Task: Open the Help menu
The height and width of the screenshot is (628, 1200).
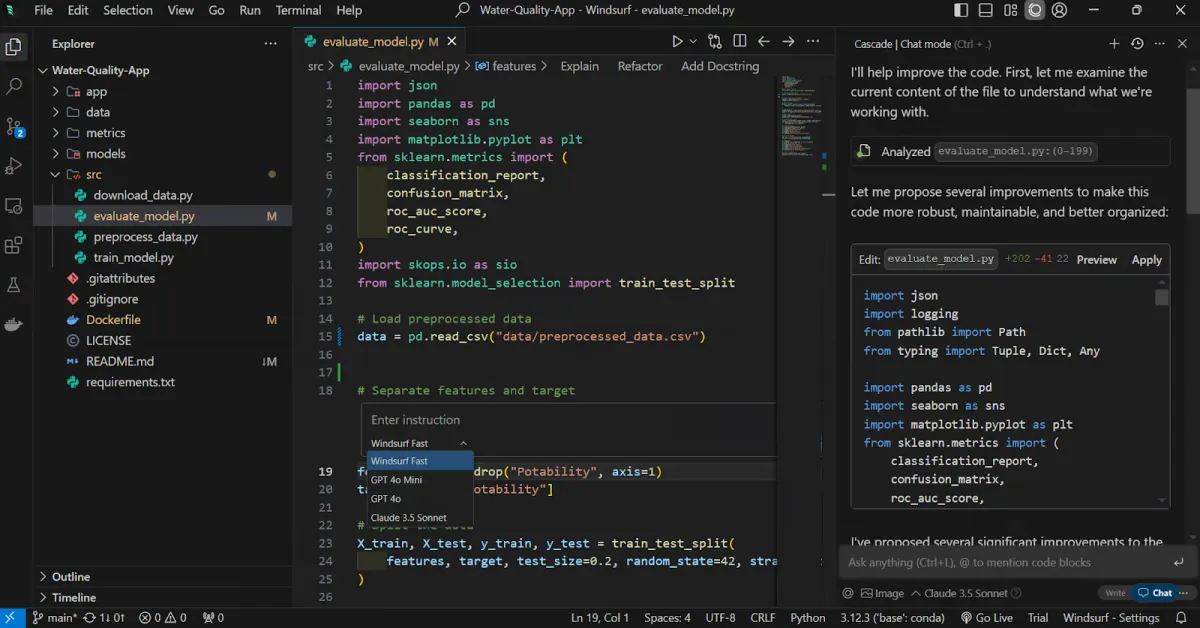Action: [349, 10]
